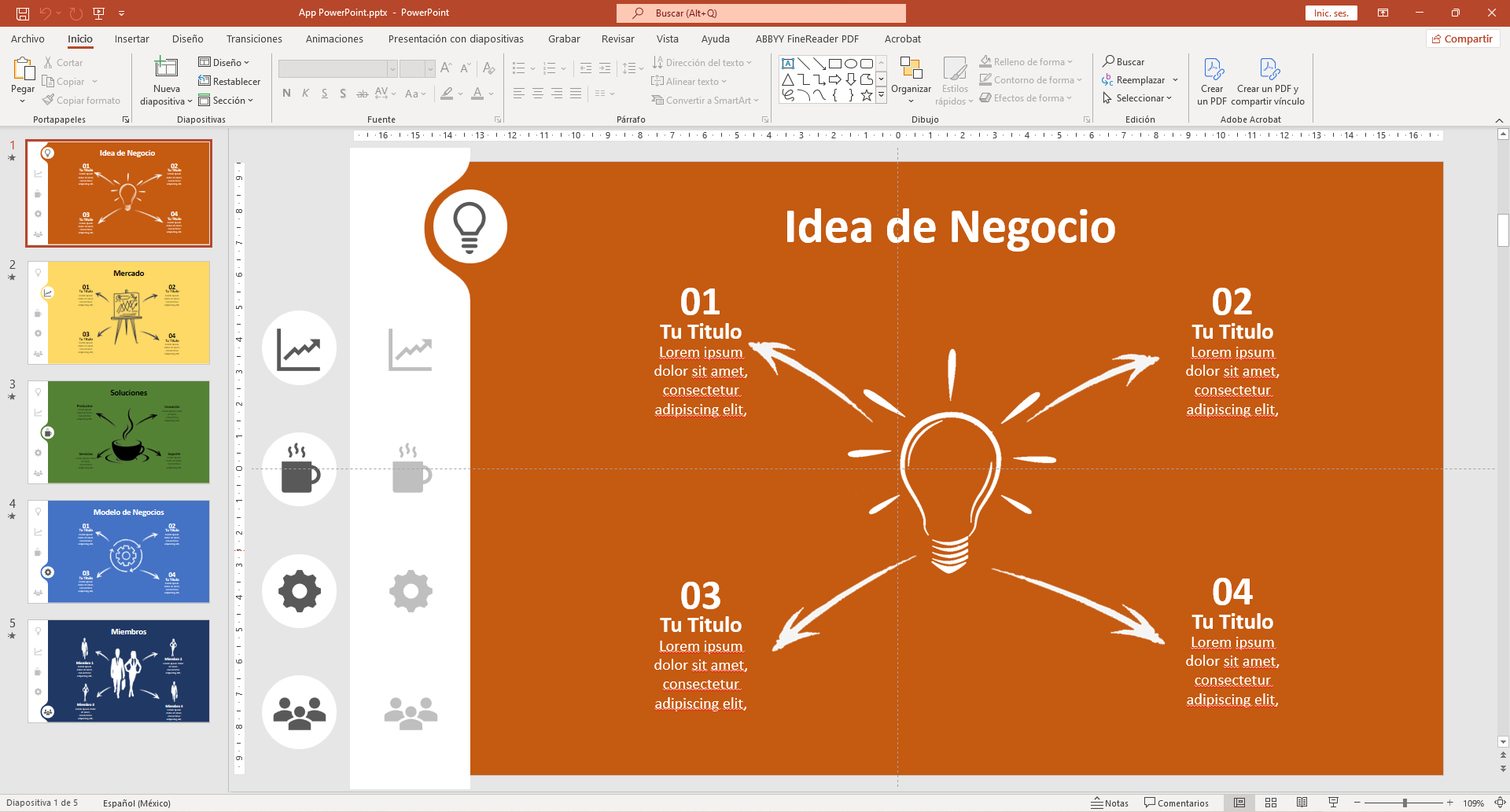
Task: Toggle the Notas pane
Action: [x=1110, y=803]
